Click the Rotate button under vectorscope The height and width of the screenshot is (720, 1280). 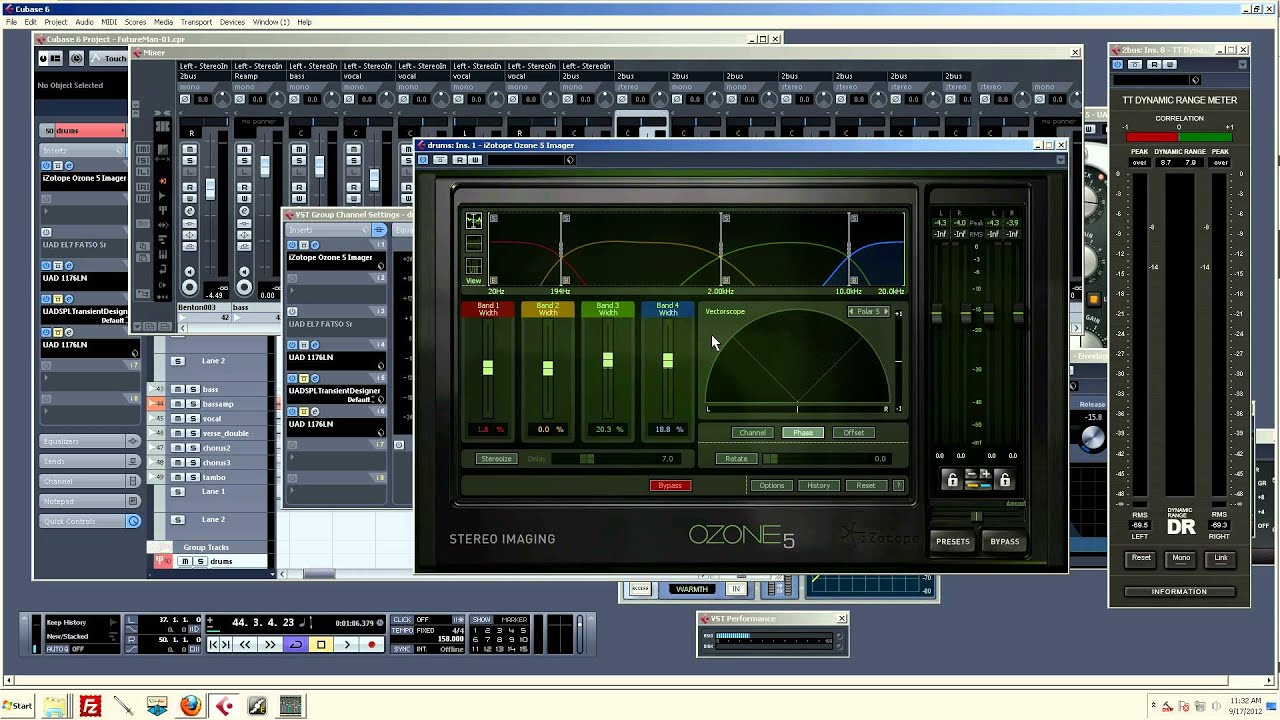(737, 459)
